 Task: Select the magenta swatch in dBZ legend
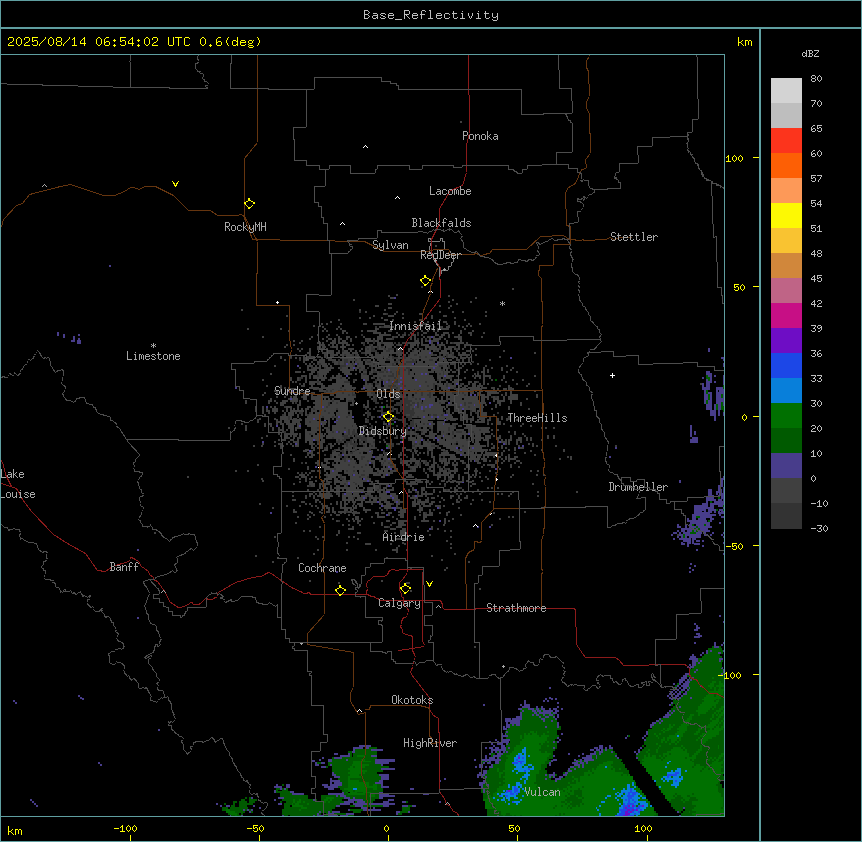click(x=786, y=315)
